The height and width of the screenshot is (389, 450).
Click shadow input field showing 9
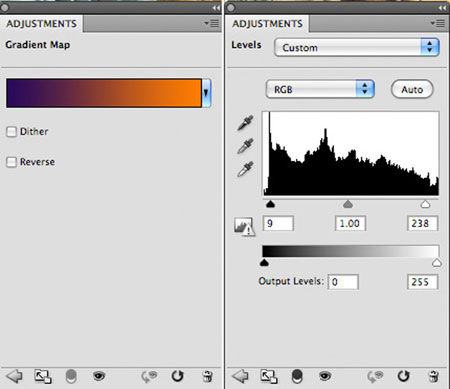coord(278,223)
